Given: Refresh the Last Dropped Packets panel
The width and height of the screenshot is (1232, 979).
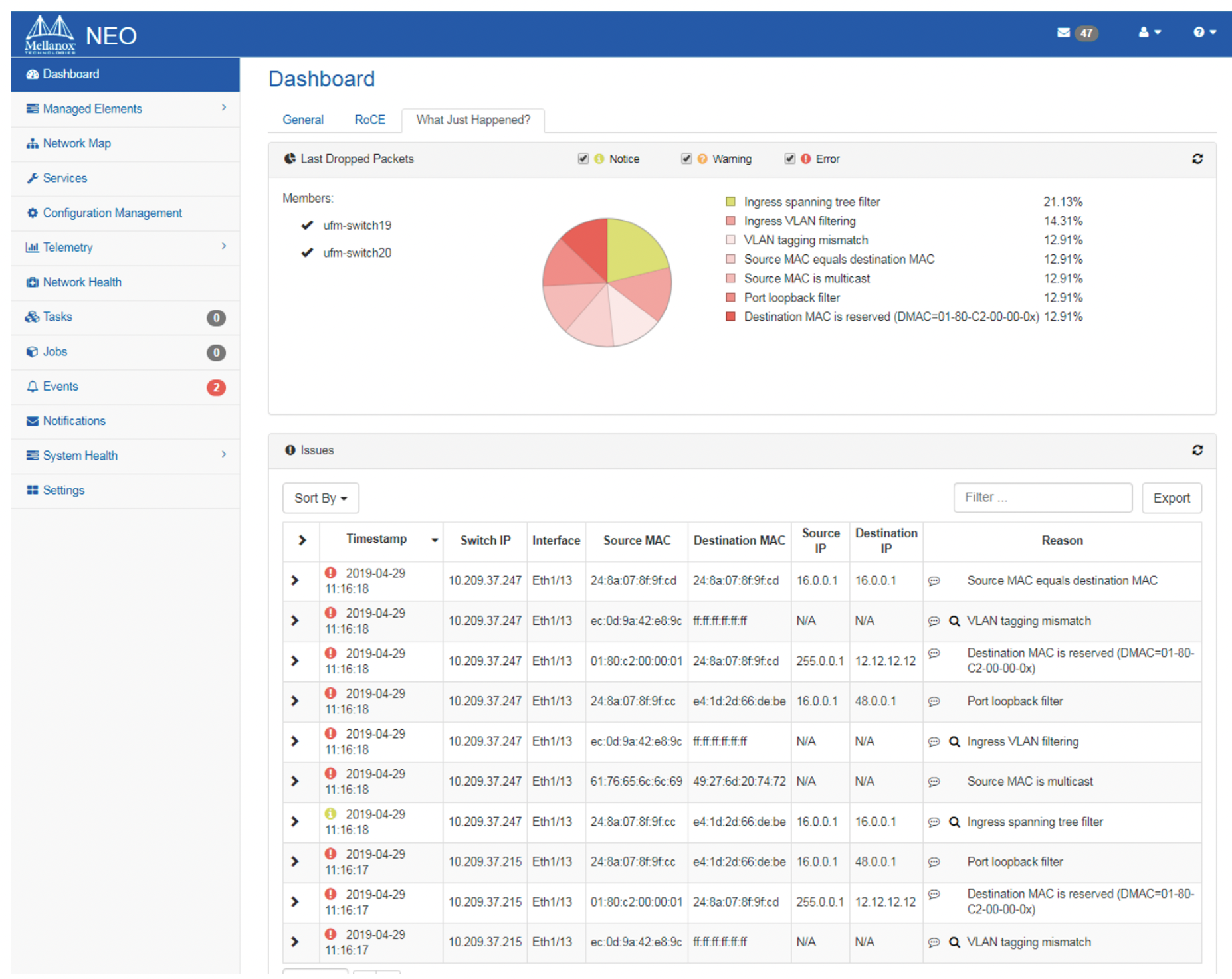Looking at the screenshot, I should pos(1197,159).
